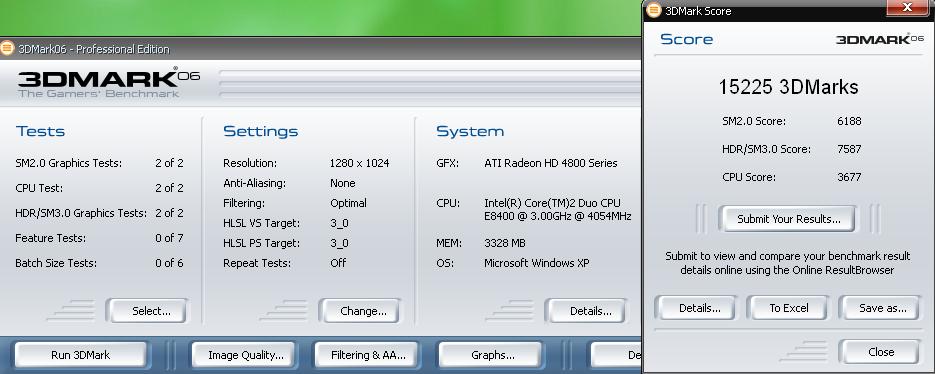Screen dimensions: 935x374
Task: Click the Close button in Score window
Action: tap(879, 352)
